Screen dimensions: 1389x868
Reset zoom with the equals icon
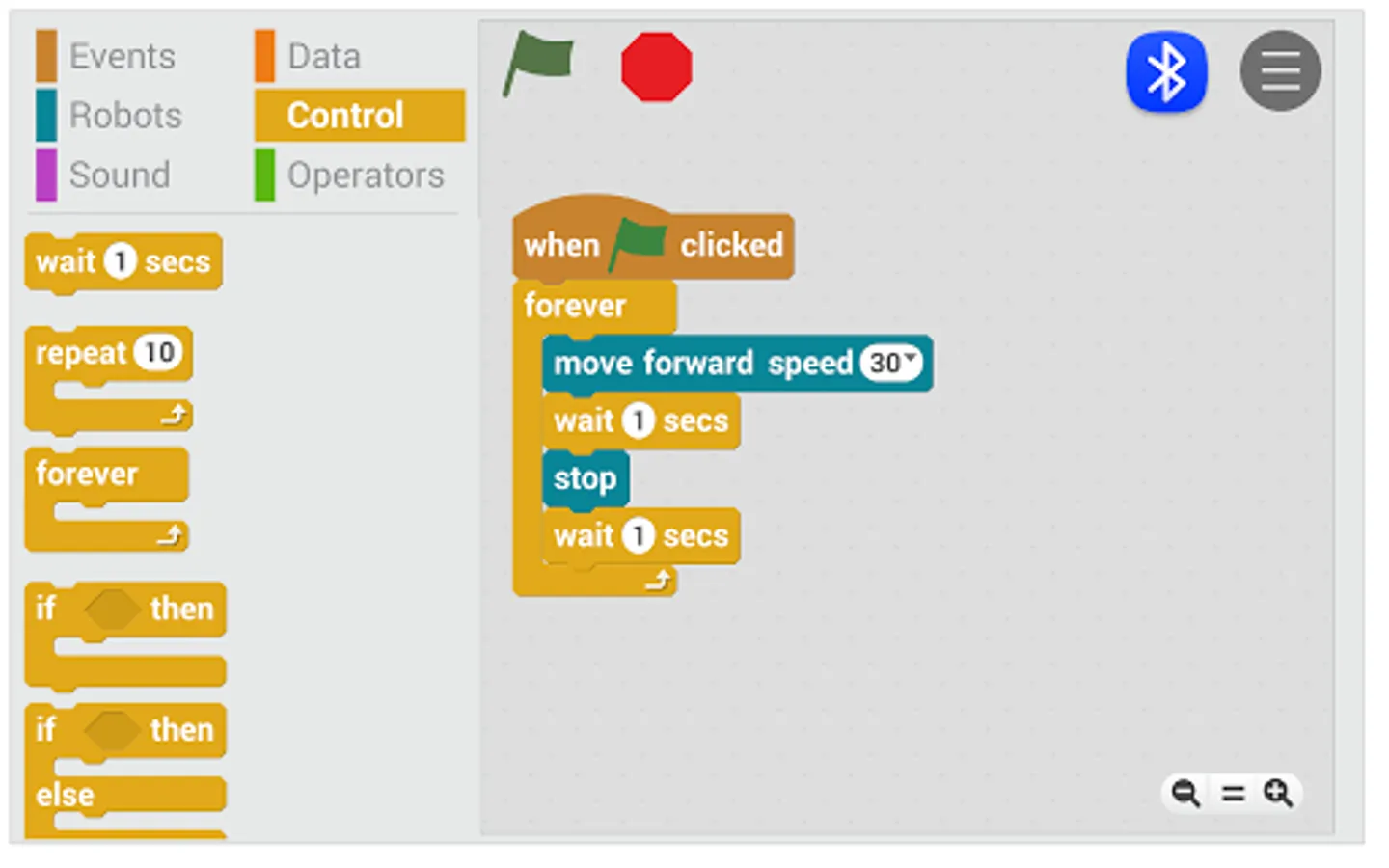click(x=1233, y=793)
